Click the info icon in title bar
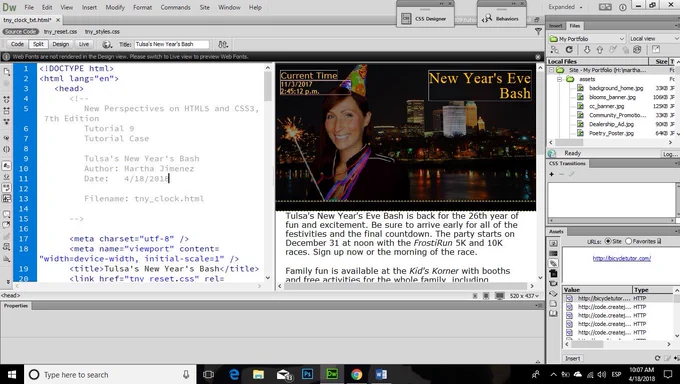The width and height of the screenshot is (680, 384). coord(623,7)
